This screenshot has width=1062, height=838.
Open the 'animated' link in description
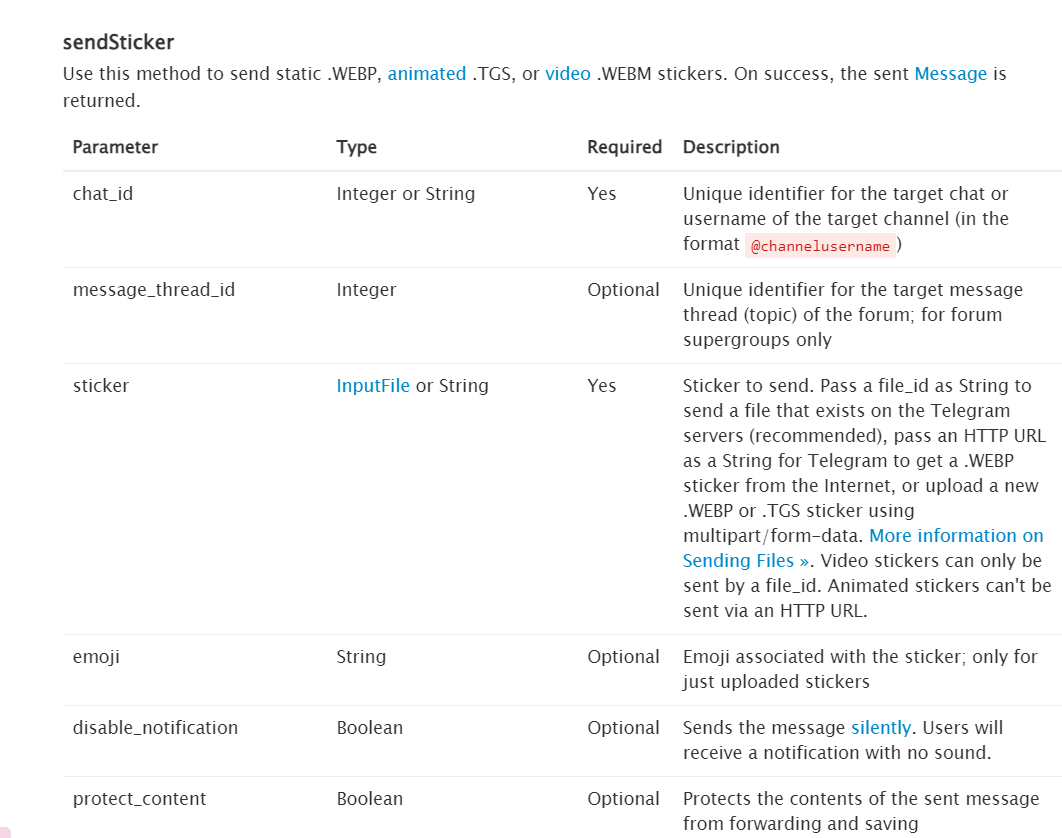[427, 73]
